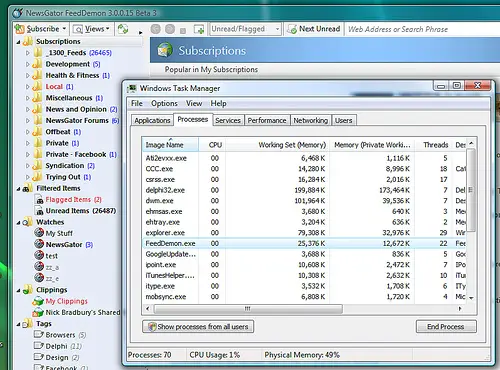Open the zz_e watch icon
This screenshot has height=370, width=500.
pos(39,278)
